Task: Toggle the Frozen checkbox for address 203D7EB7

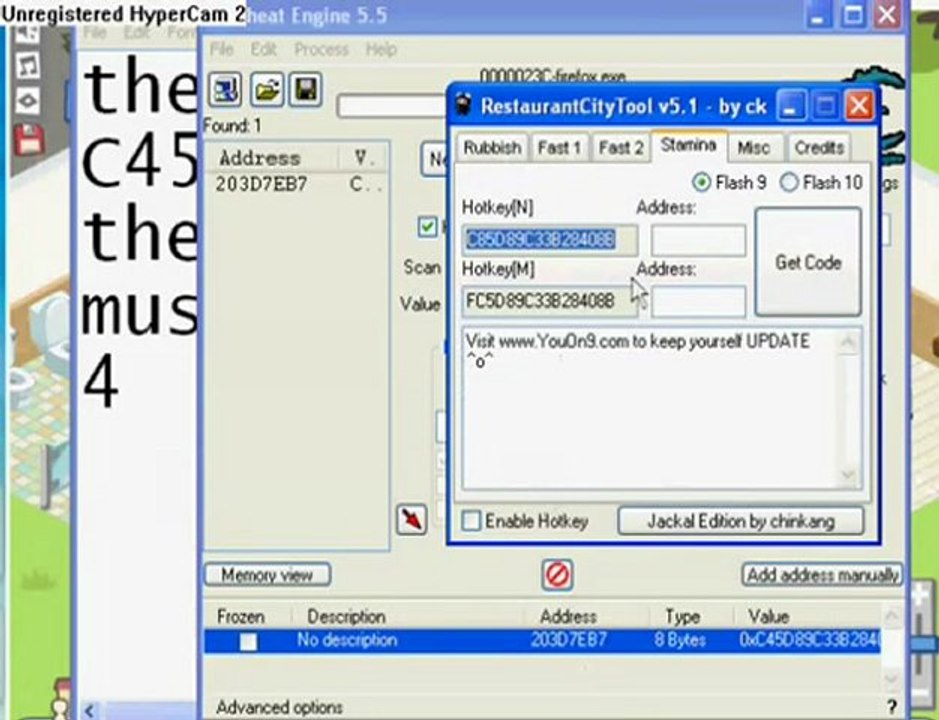Action: tap(248, 642)
